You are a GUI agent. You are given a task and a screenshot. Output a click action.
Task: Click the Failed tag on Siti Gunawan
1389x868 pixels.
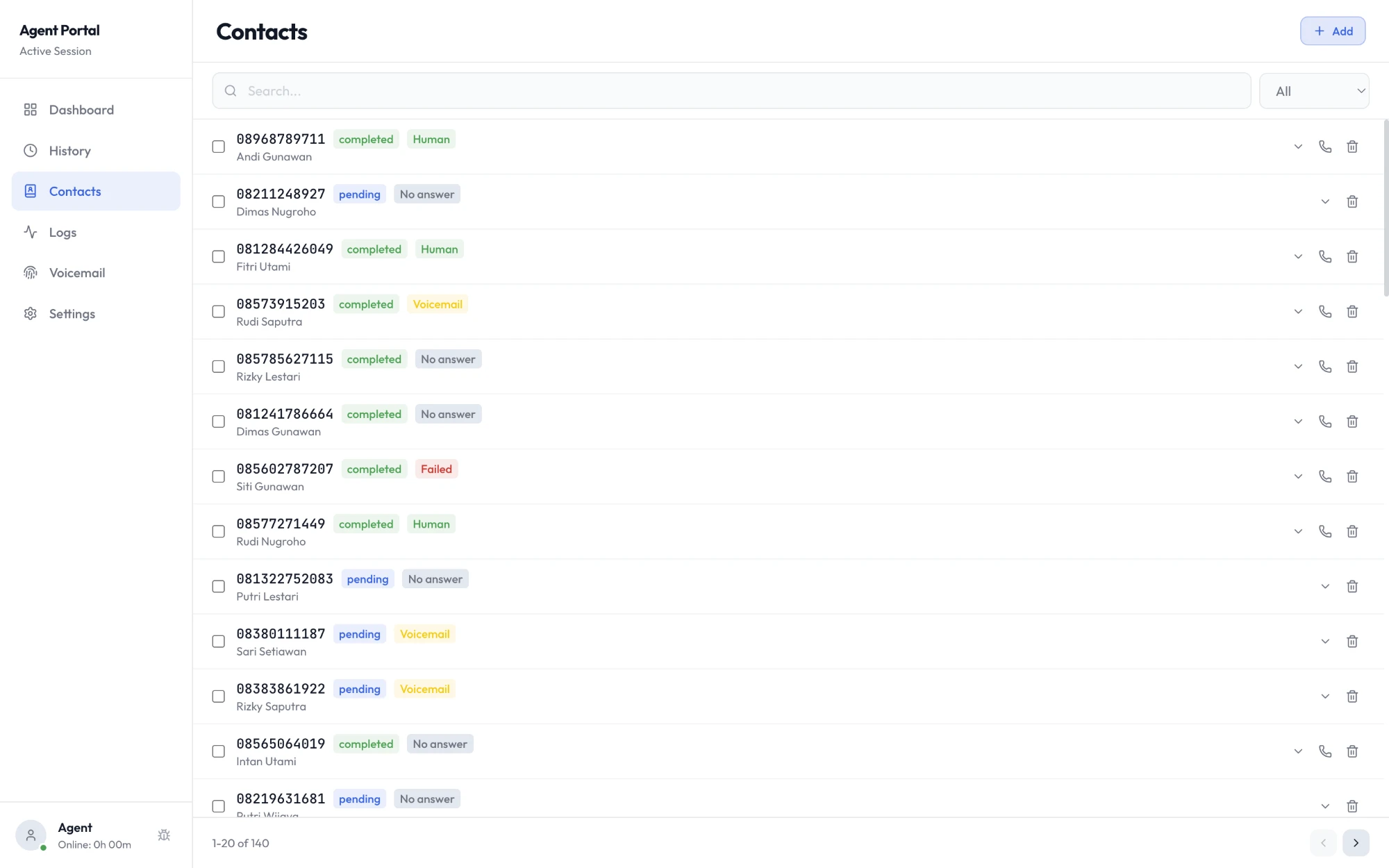pyautogui.click(x=436, y=469)
